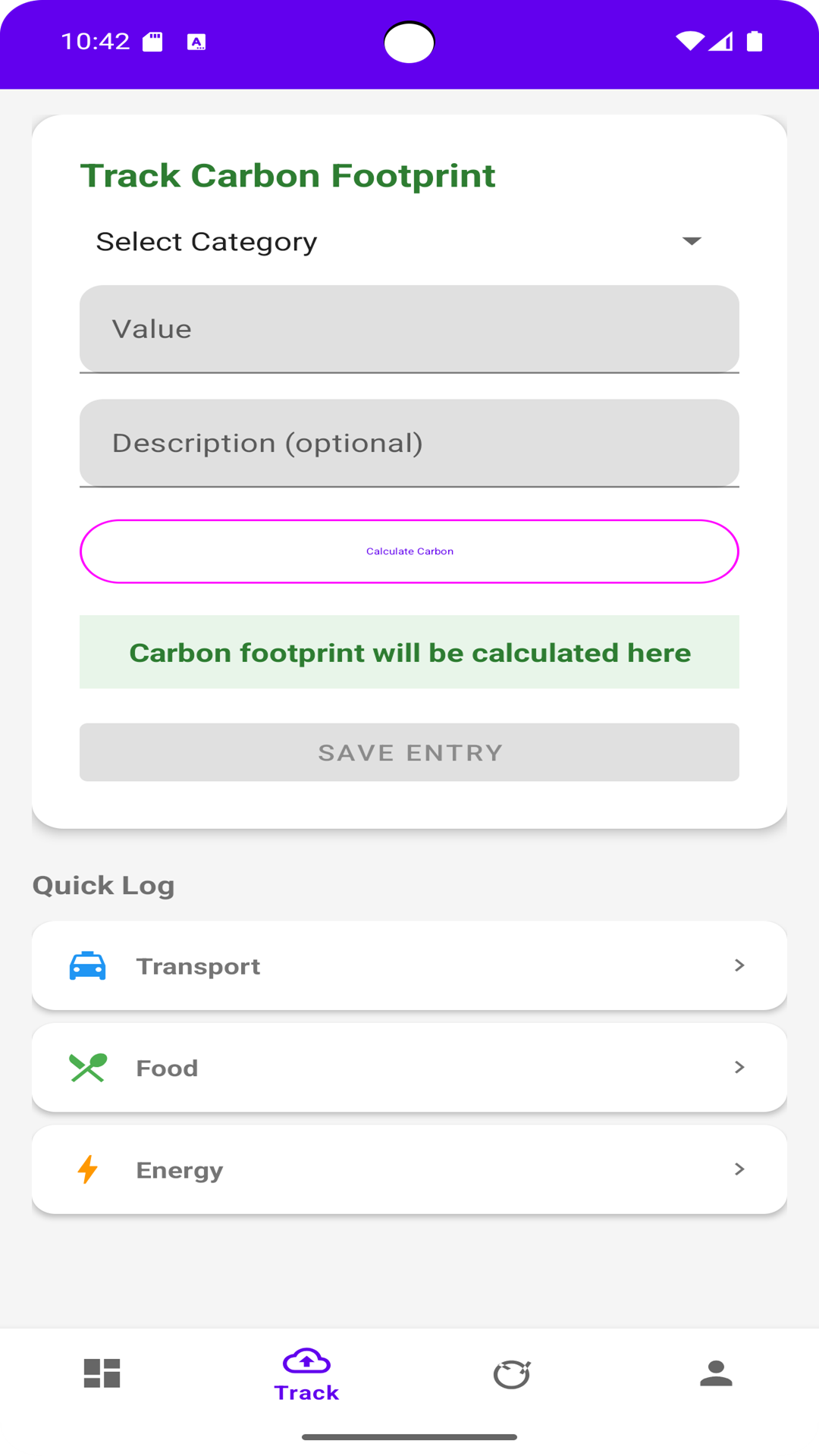
Task: Expand the Food quick log chevron
Action: (739, 1068)
